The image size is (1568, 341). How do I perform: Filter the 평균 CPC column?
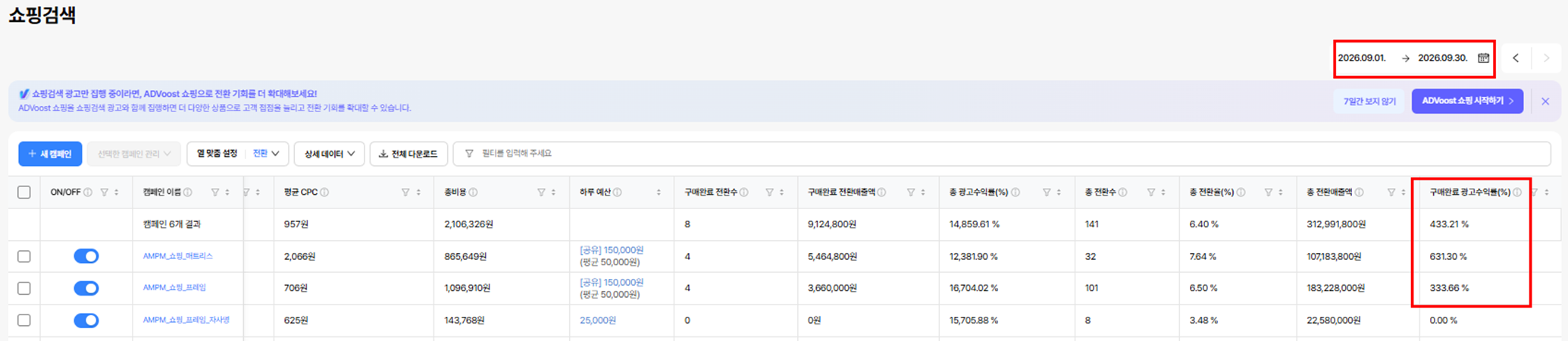pyautogui.click(x=405, y=192)
